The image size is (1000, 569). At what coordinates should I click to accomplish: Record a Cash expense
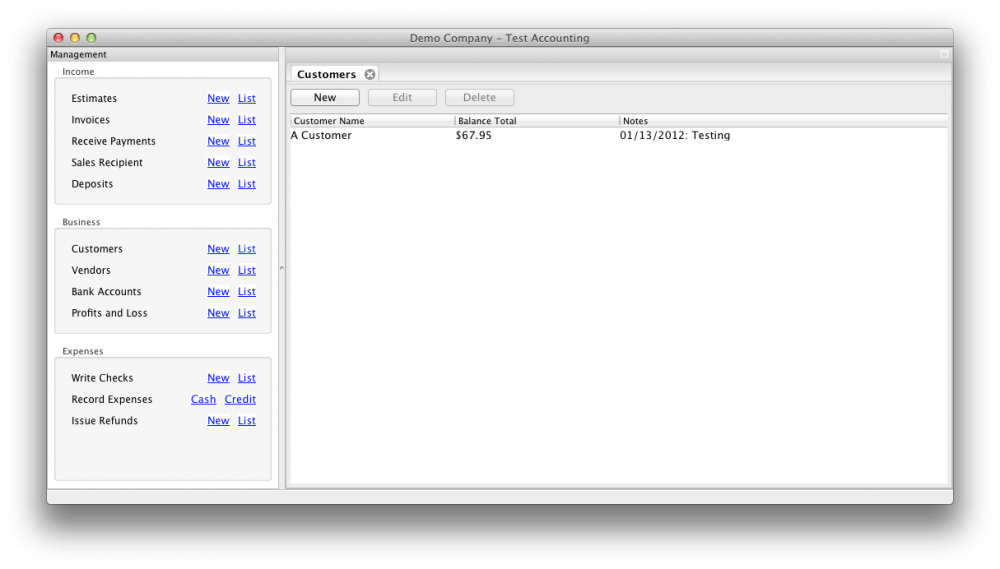point(203,399)
